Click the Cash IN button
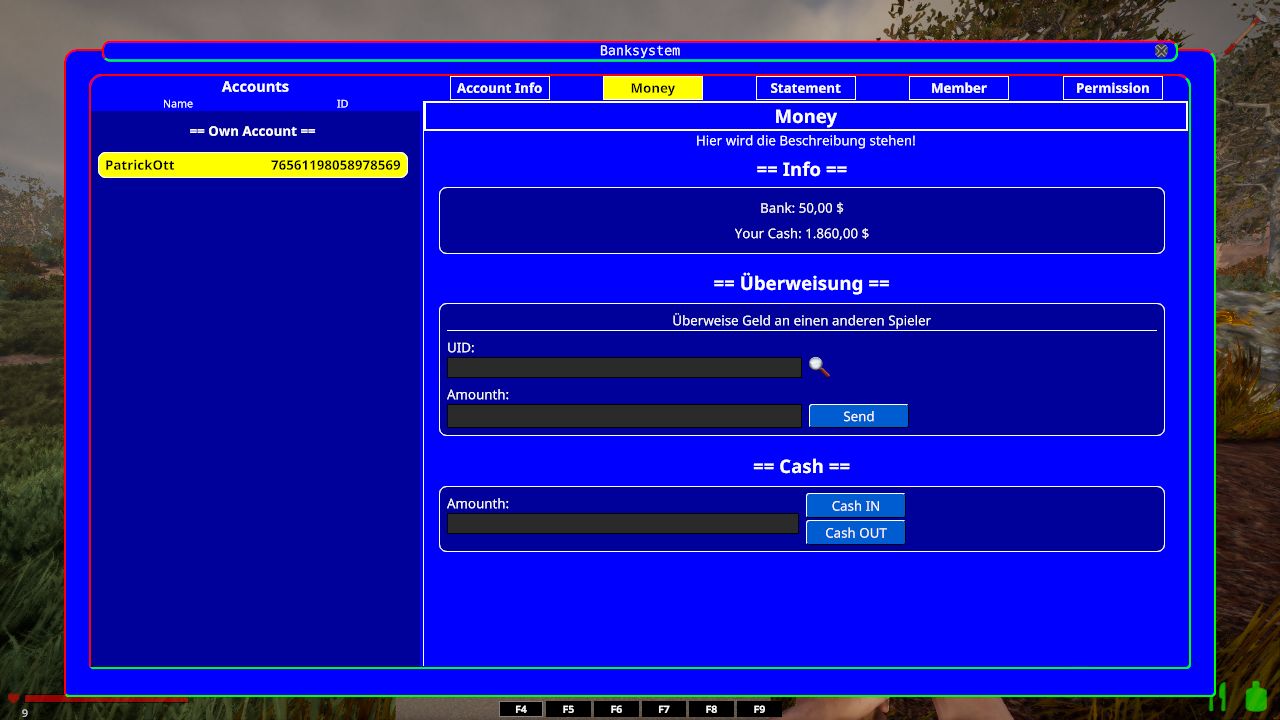The image size is (1280, 720). [855, 506]
